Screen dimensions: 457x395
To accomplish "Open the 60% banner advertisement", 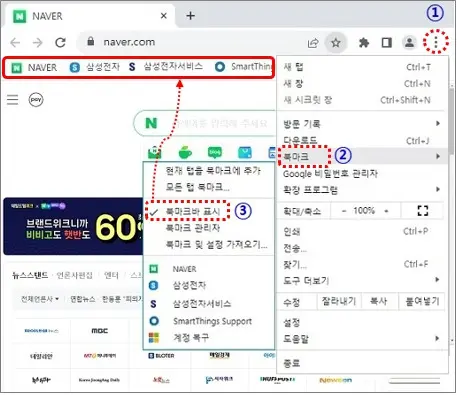I will point(73,226).
